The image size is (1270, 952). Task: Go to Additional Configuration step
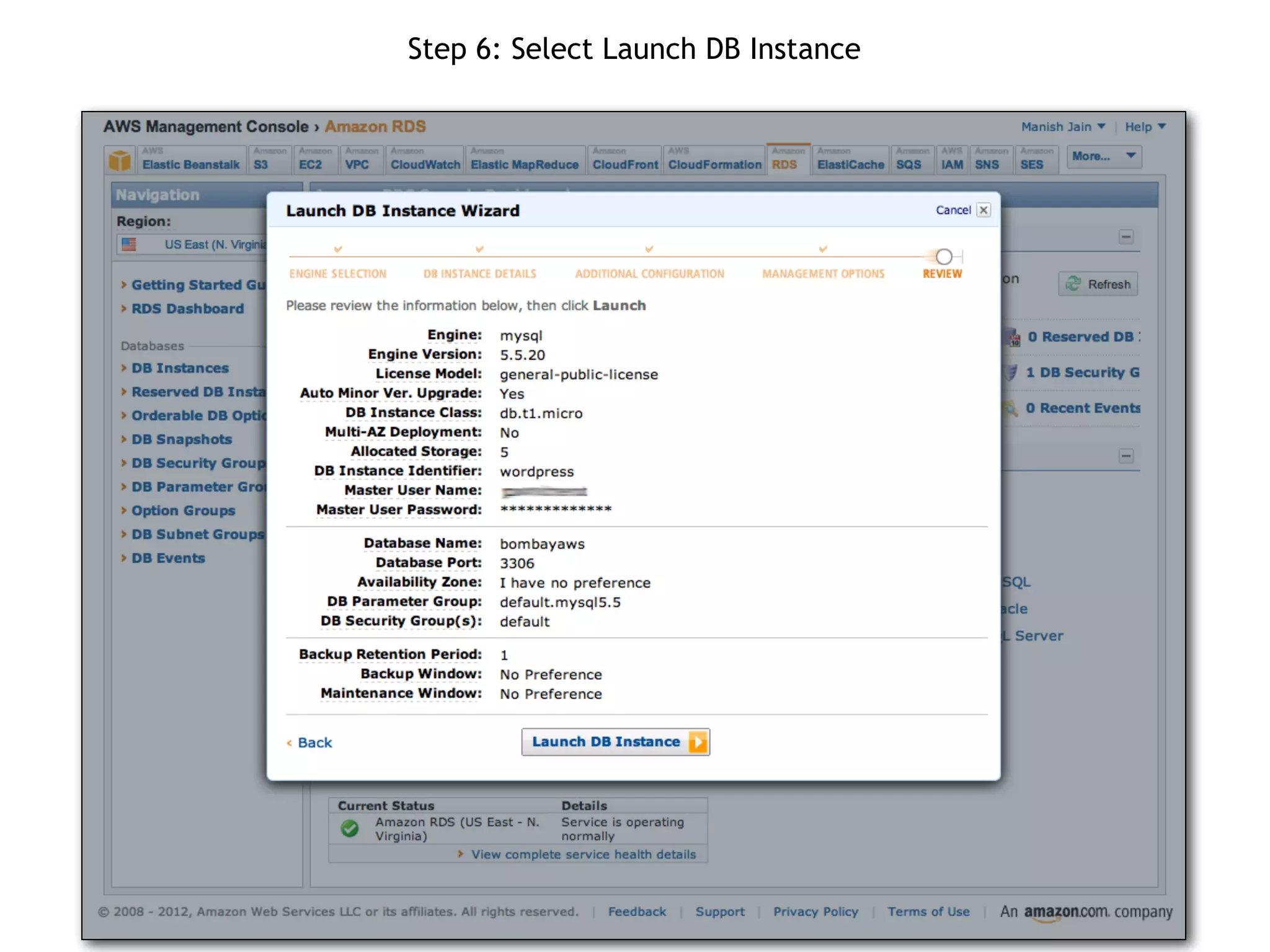(649, 273)
